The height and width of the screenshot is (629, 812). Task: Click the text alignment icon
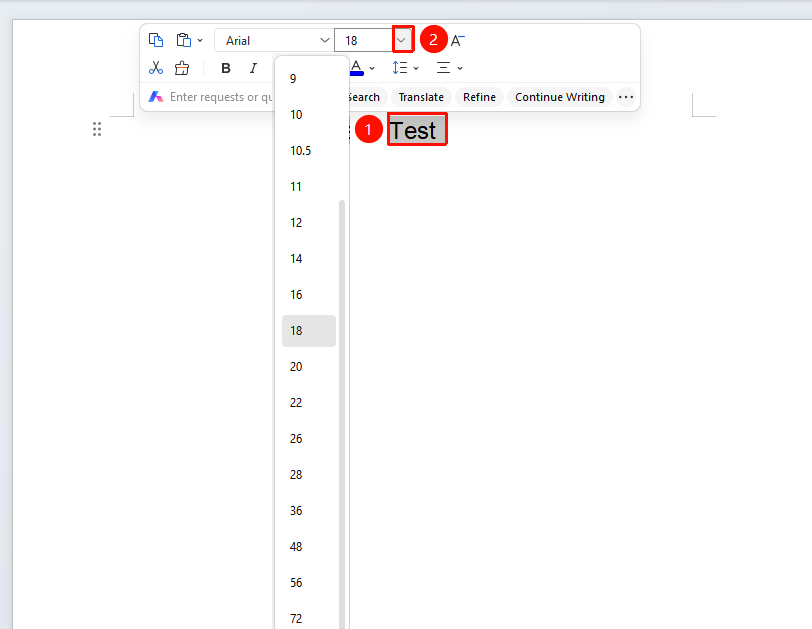pos(443,68)
